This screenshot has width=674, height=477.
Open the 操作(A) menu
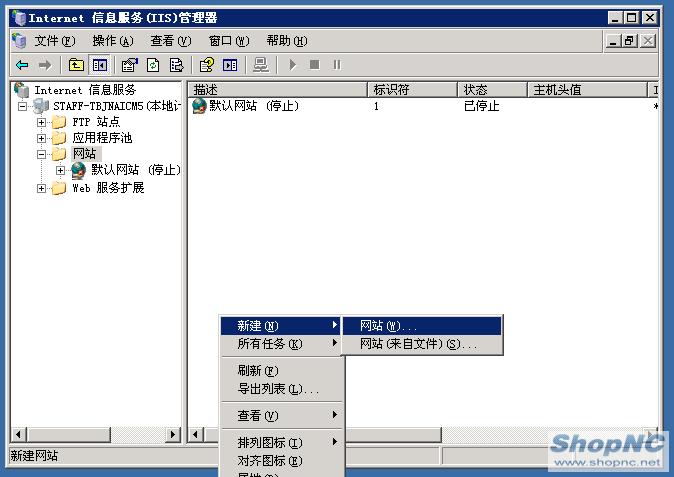click(113, 41)
